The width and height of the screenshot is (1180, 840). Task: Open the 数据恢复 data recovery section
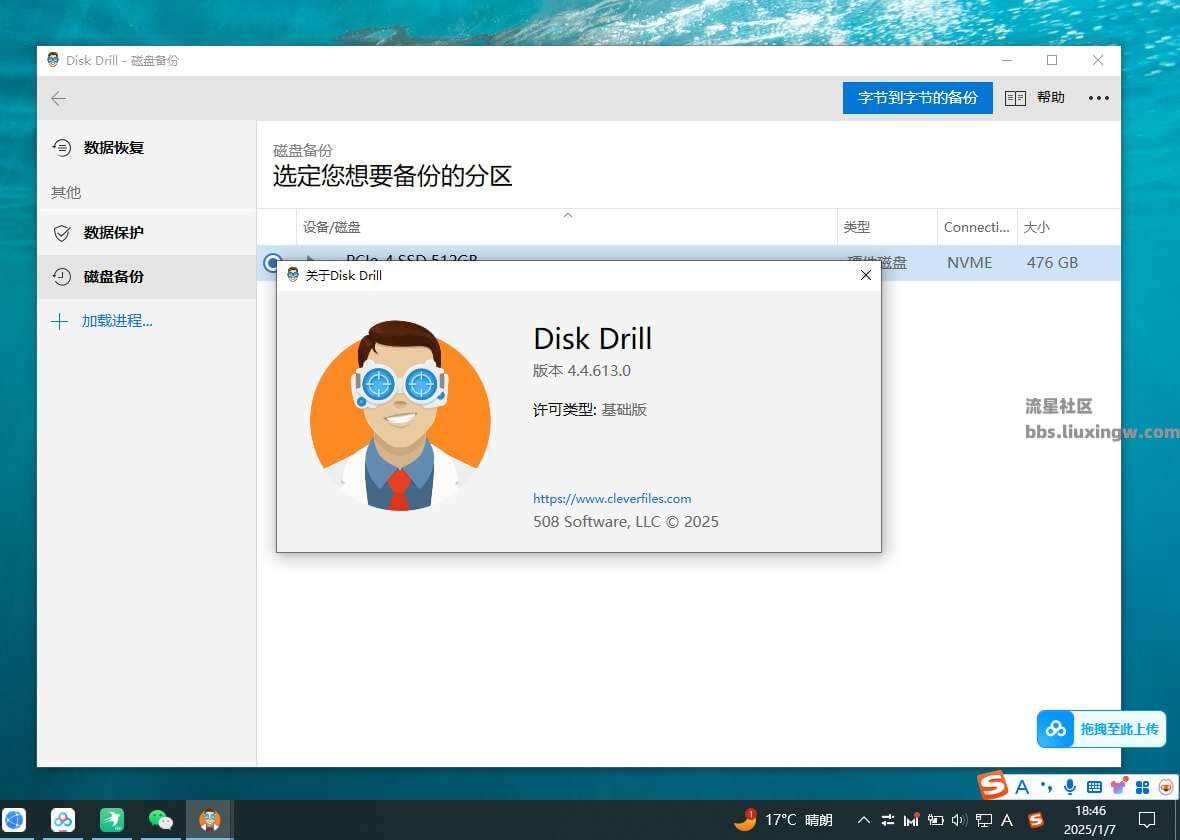point(147,148)
